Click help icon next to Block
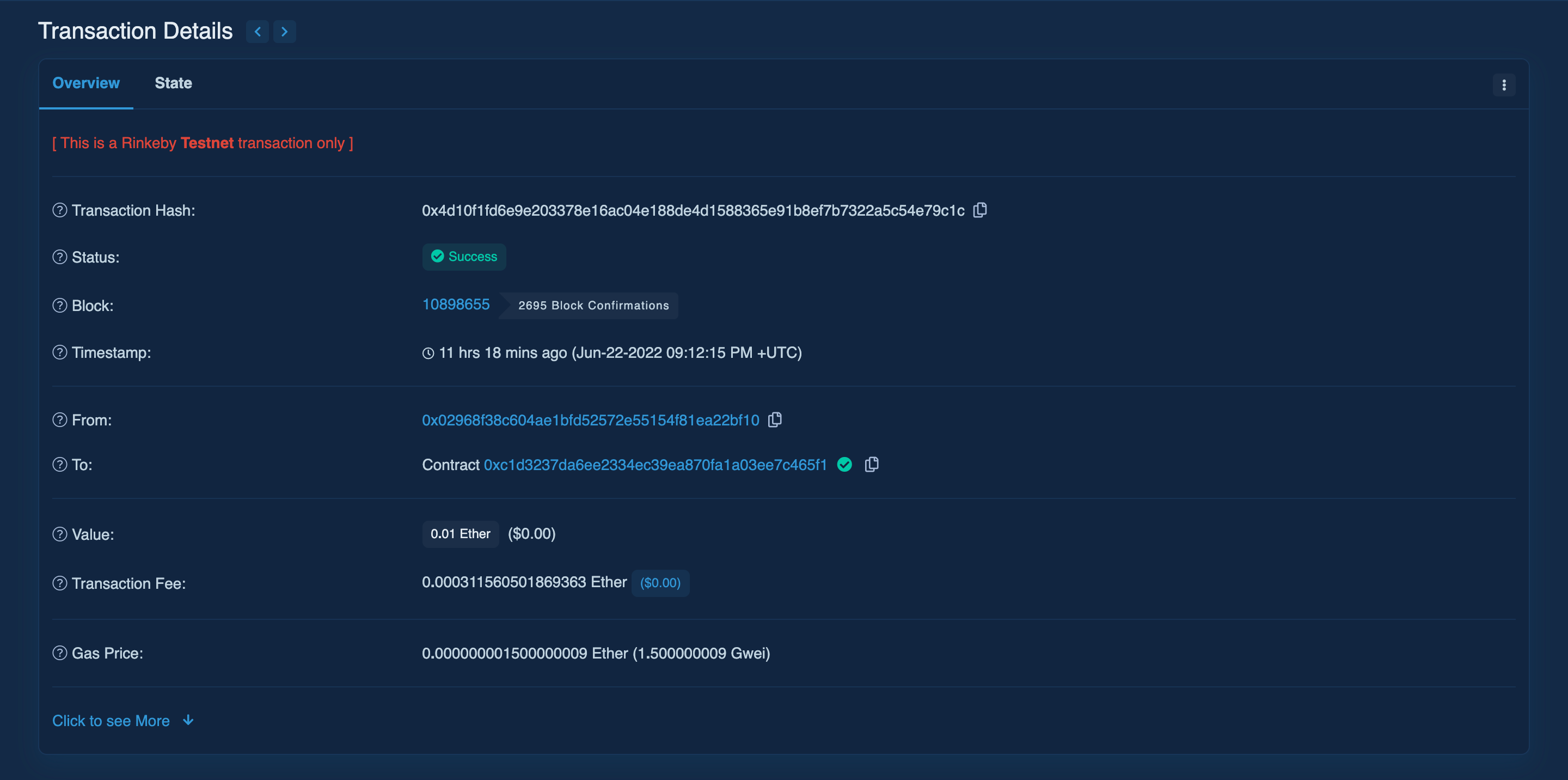This screenshot has width=1568, height=780. pos(60,305)
